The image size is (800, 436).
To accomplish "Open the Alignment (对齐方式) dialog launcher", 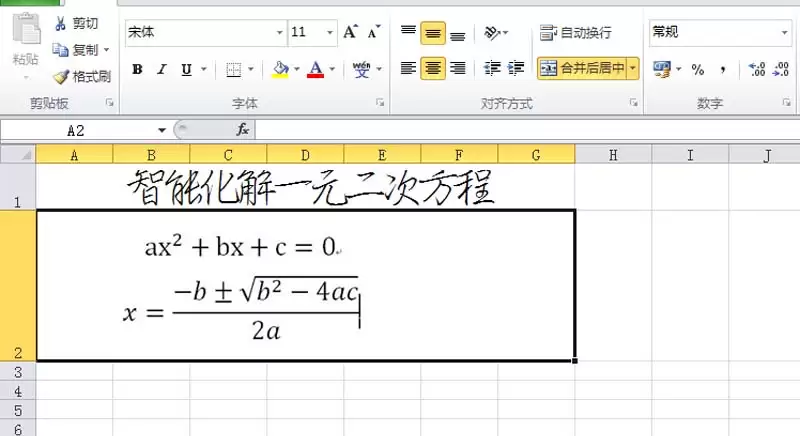I will click(633, 103).
